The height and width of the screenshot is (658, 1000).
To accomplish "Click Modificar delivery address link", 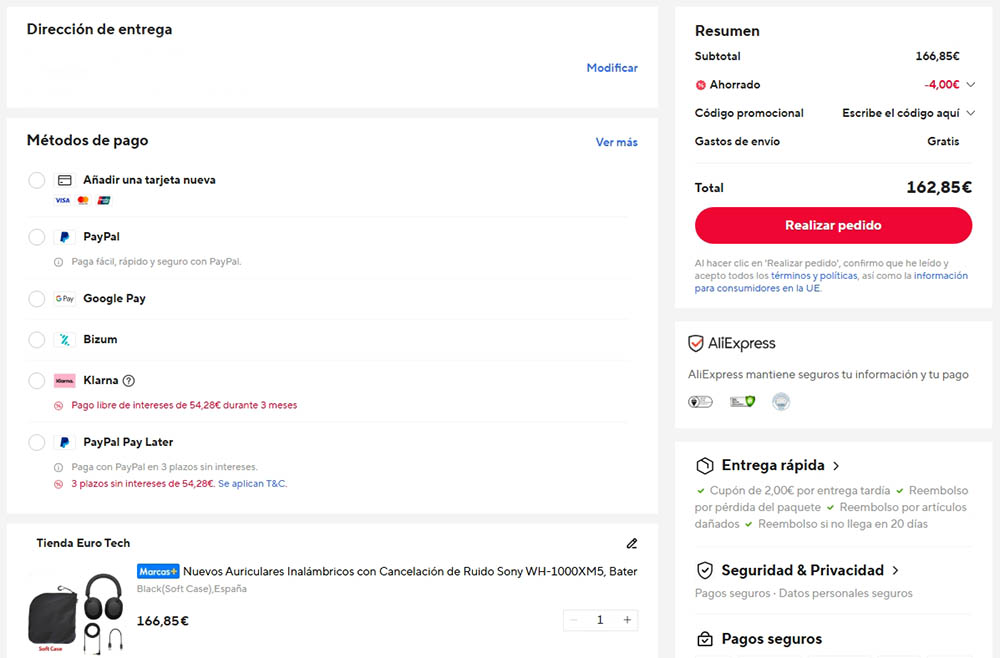I will pos(612,68).
